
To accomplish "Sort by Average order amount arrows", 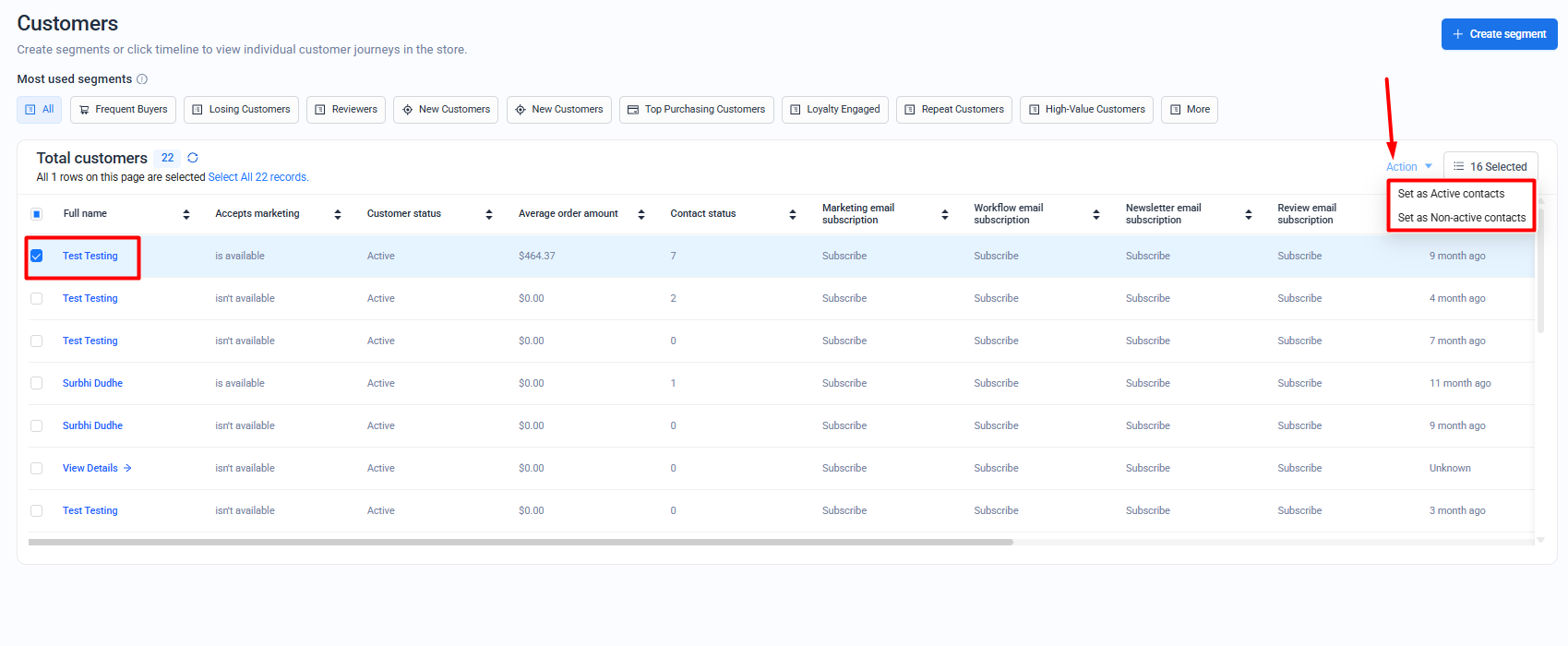I will pyautogui.click(x=641, y=214).
